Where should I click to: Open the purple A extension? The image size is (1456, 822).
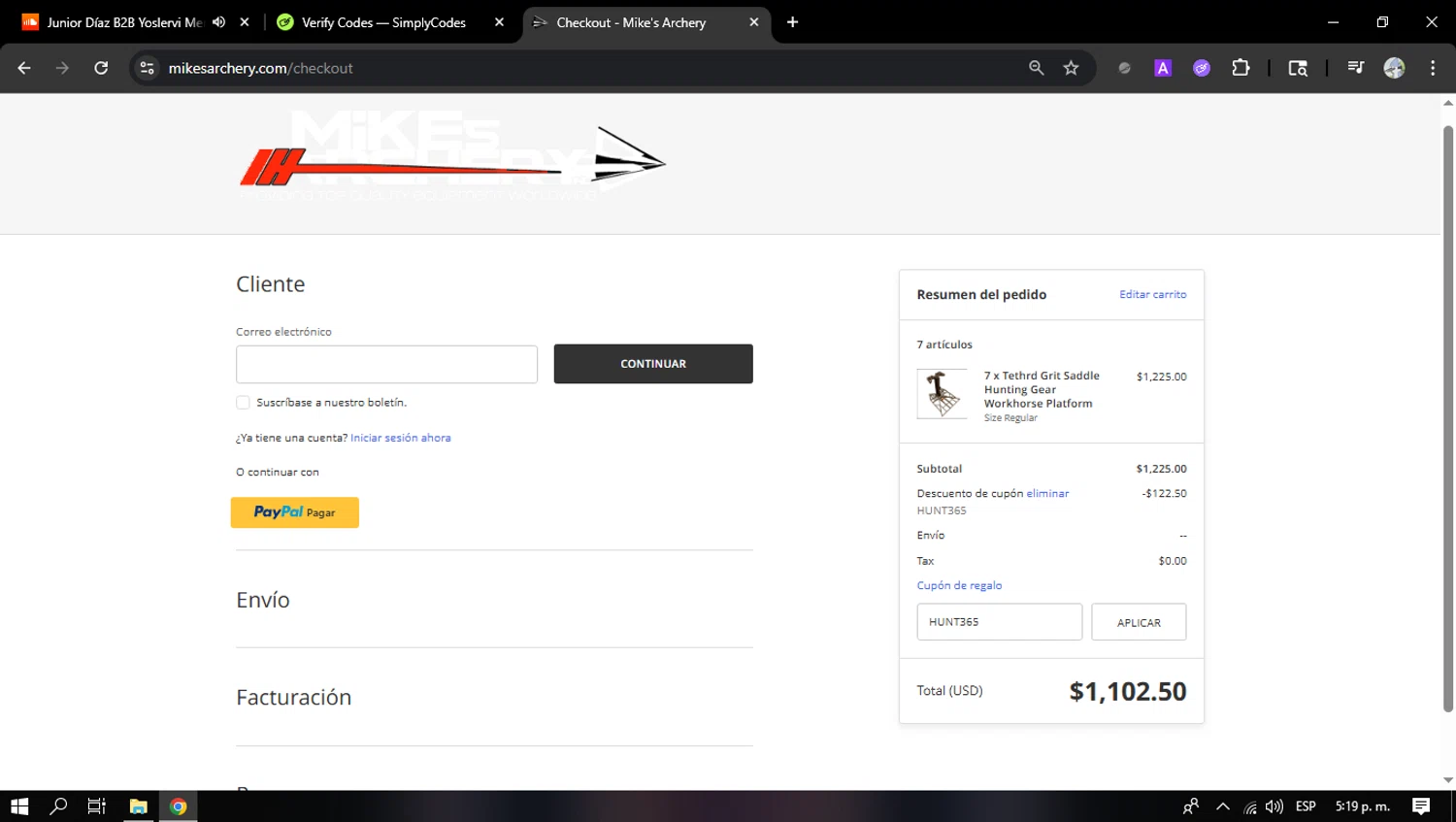1163,68
